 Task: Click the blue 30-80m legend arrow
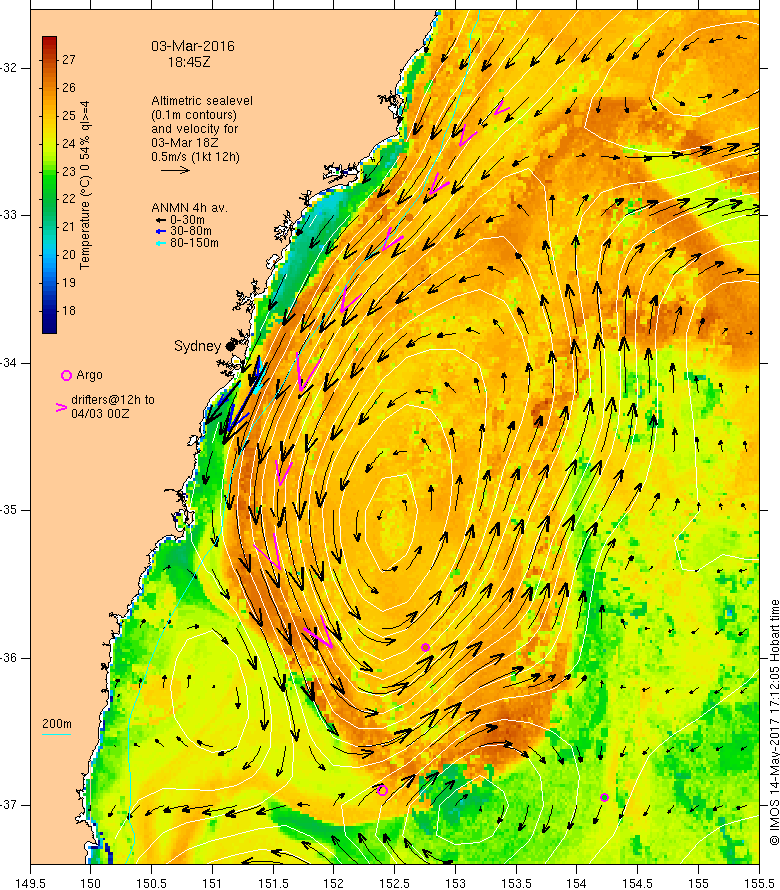[161, 232]
